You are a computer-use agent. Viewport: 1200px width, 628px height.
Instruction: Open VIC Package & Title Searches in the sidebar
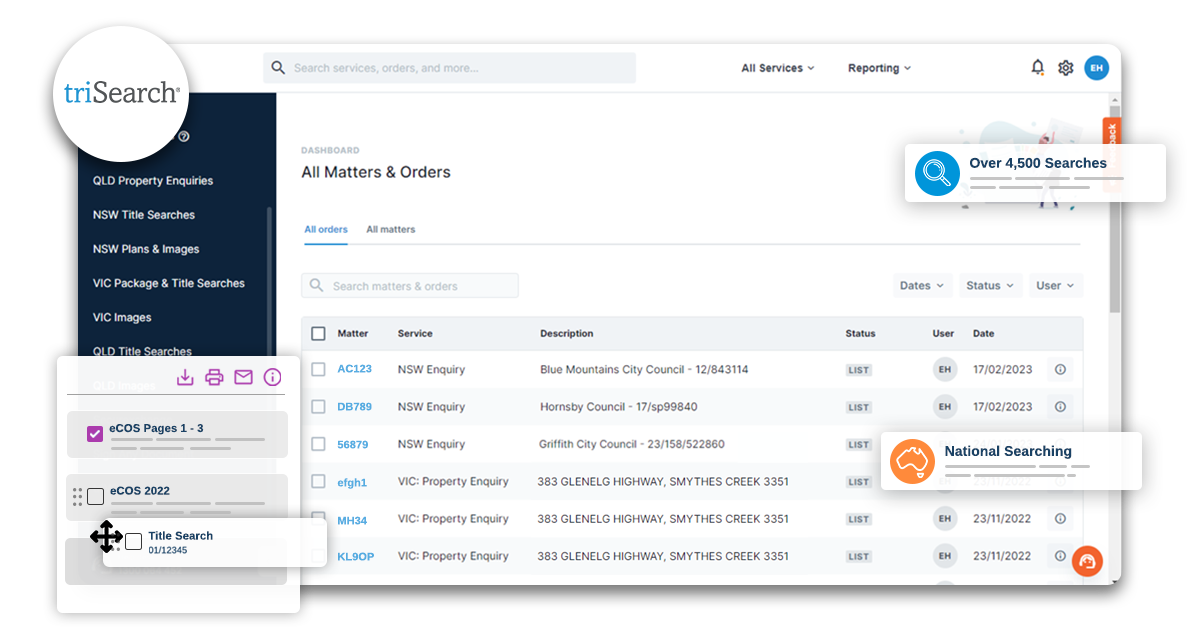tap(169, 283)
